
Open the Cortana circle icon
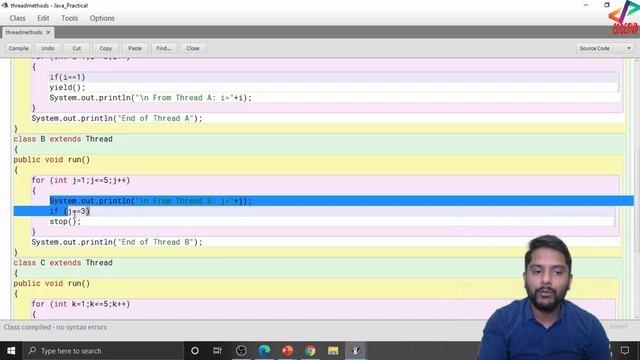click(x=195, y=351)
